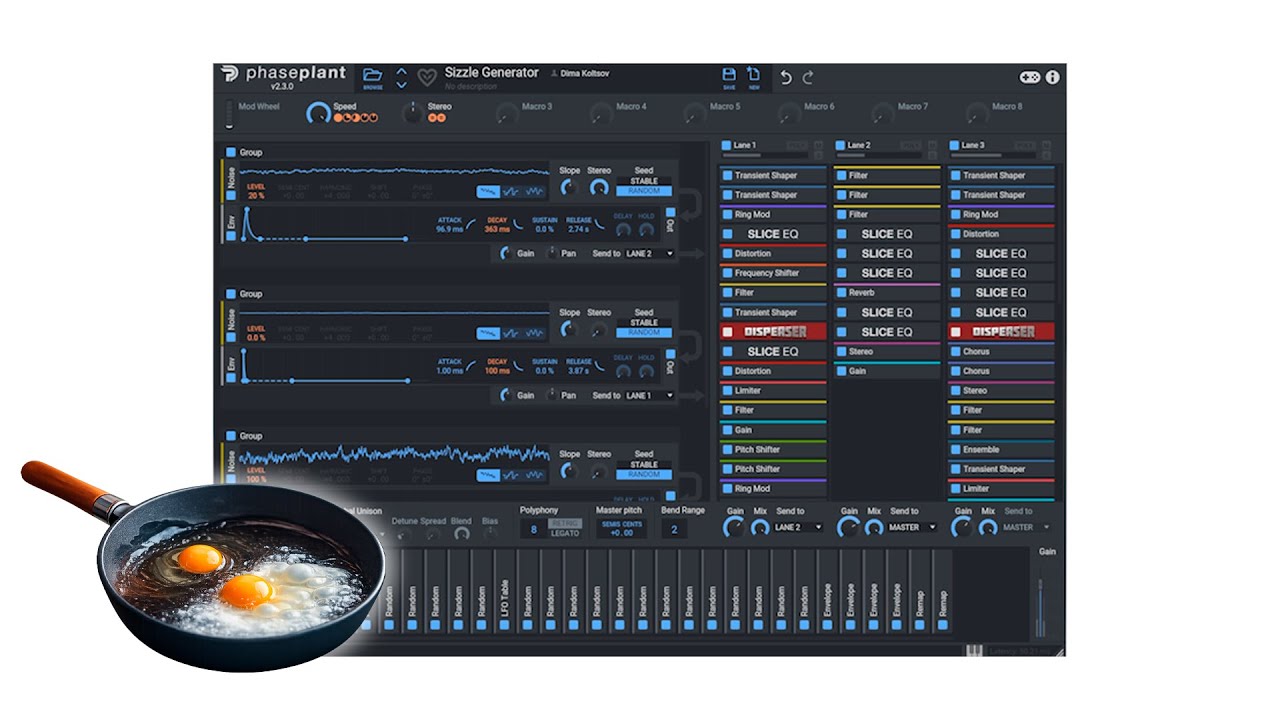Step to the previous preset with up chevron
This screenshot has width=1280, height=720.
pos(401,71)
